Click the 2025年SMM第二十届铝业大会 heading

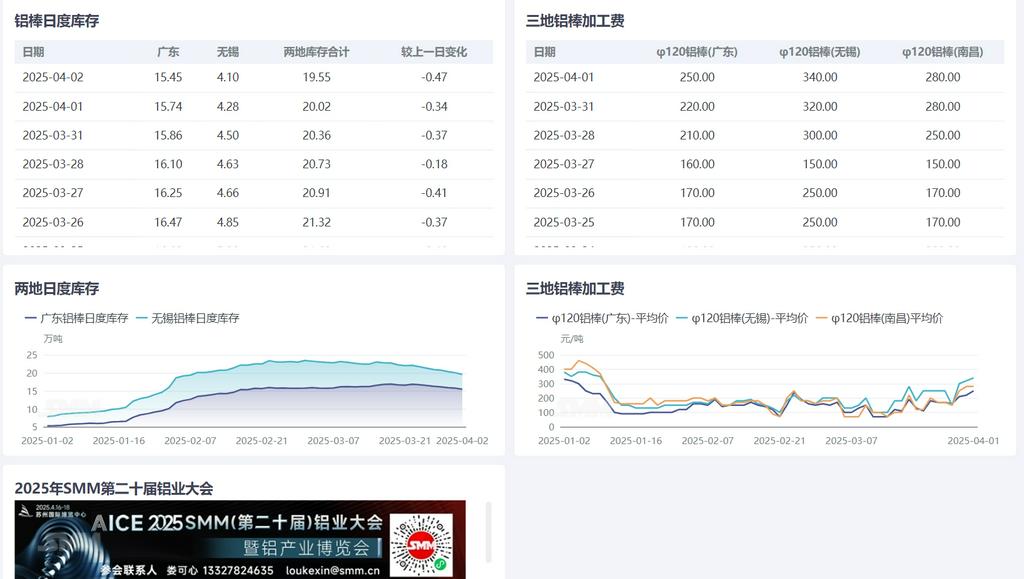click(114, 488)
